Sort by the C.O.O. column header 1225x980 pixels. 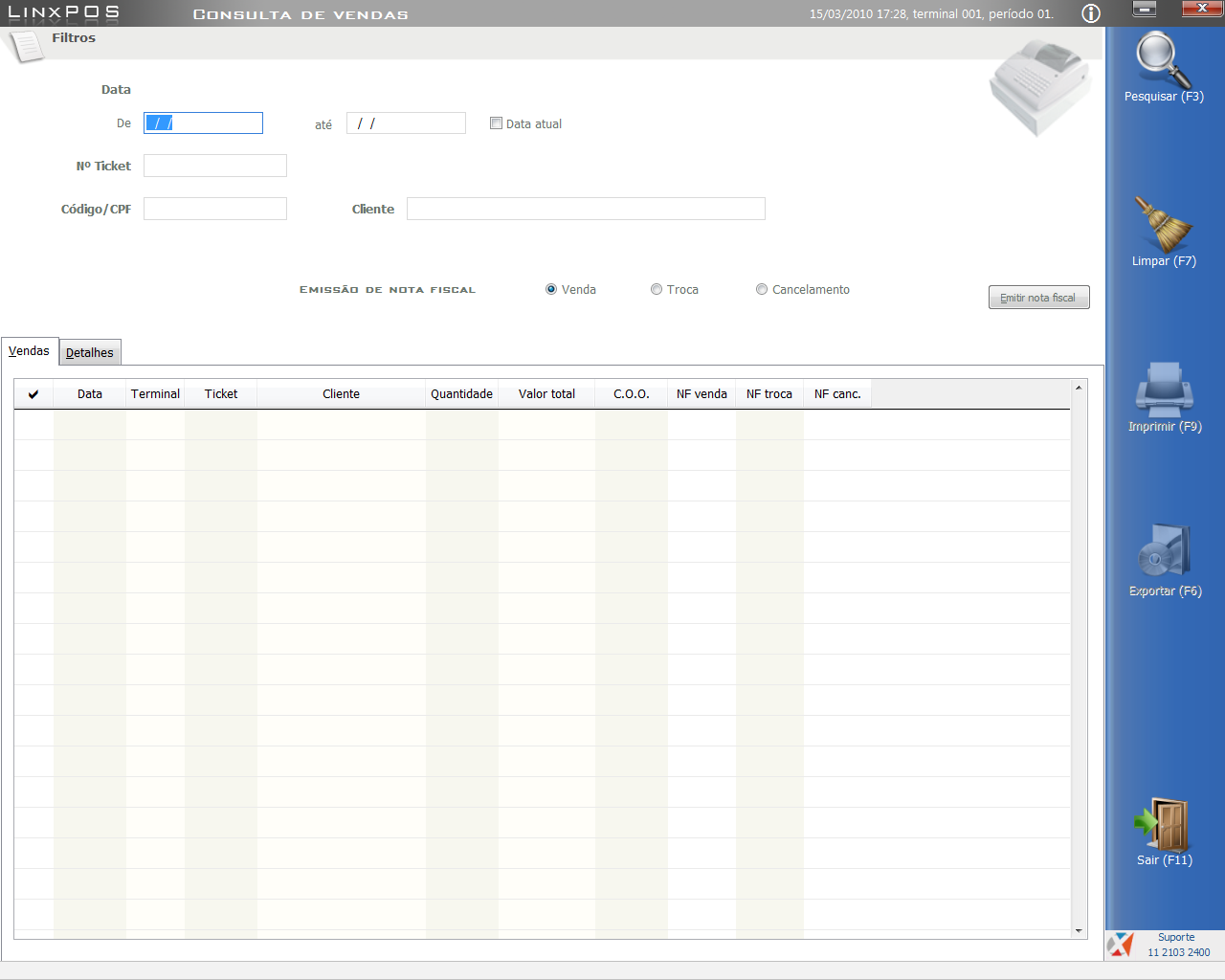point(632,394)
